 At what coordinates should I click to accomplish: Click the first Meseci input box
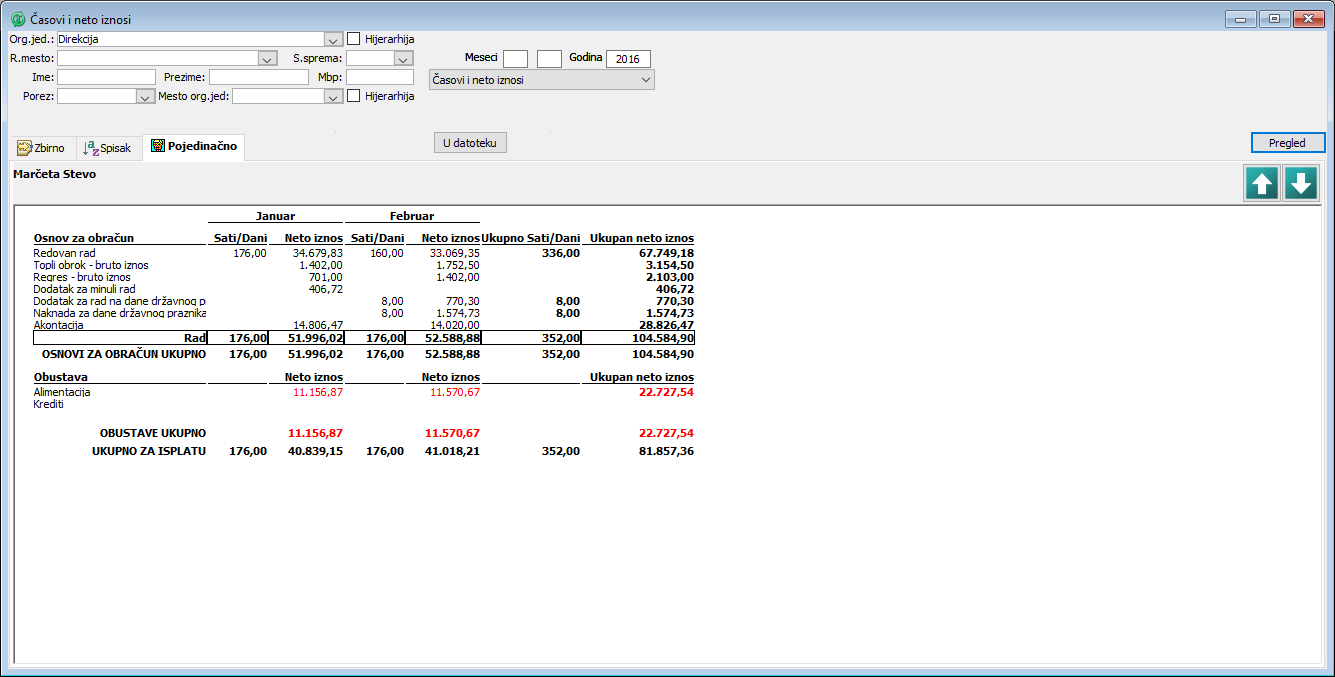515,59
